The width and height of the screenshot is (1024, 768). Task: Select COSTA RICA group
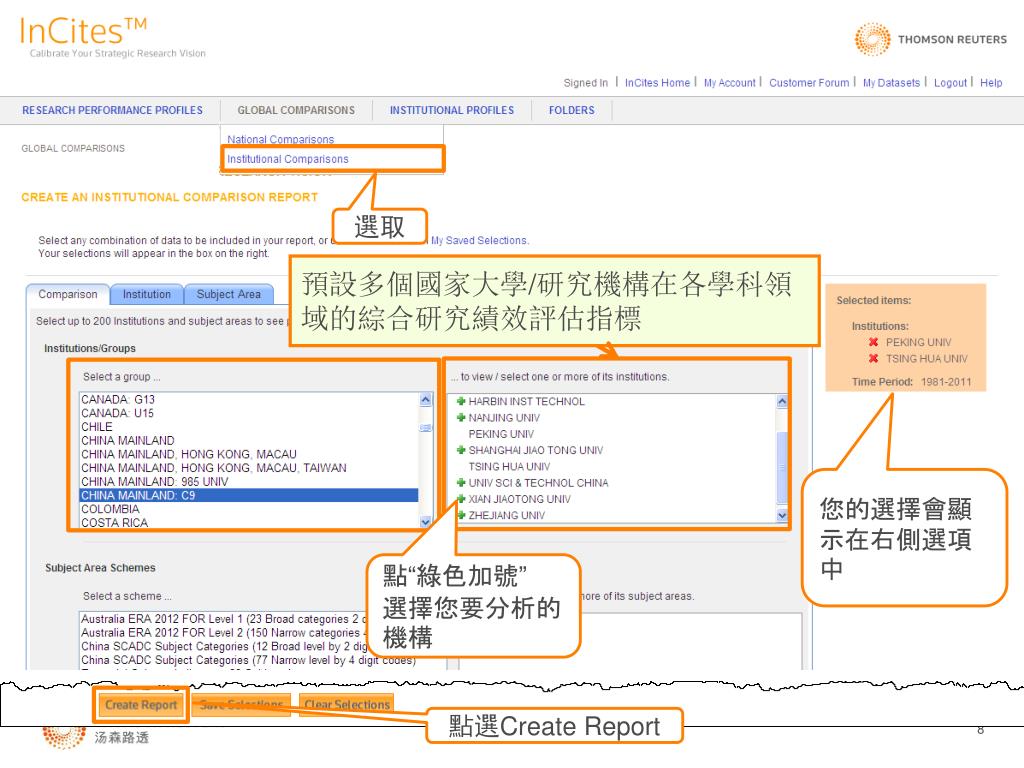click(x=249, y=522)
